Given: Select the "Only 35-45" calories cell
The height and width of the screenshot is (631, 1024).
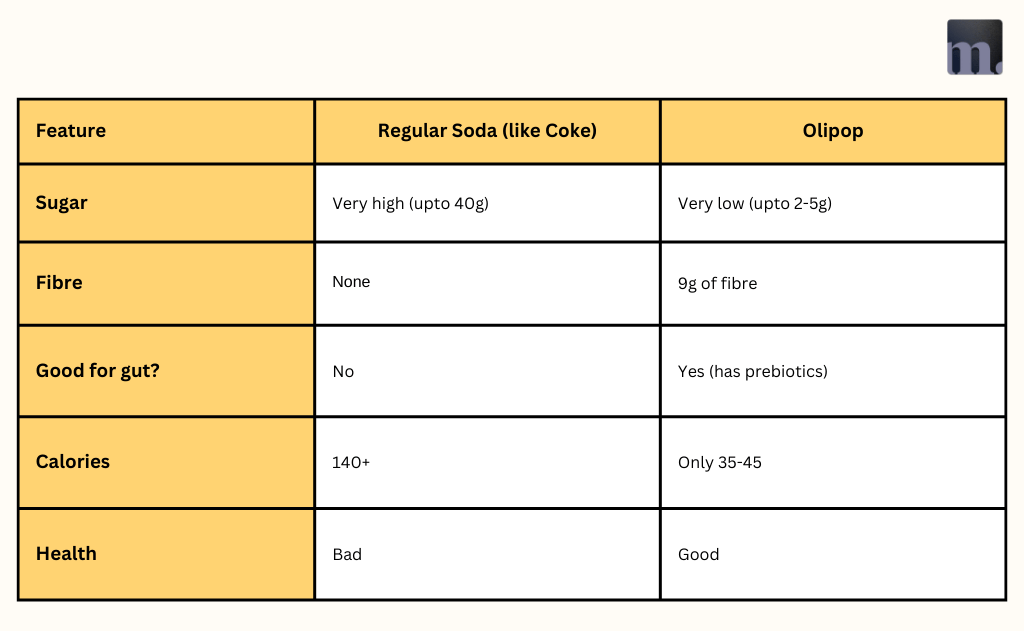Looking at the screenshot, I should click(719, 463).
